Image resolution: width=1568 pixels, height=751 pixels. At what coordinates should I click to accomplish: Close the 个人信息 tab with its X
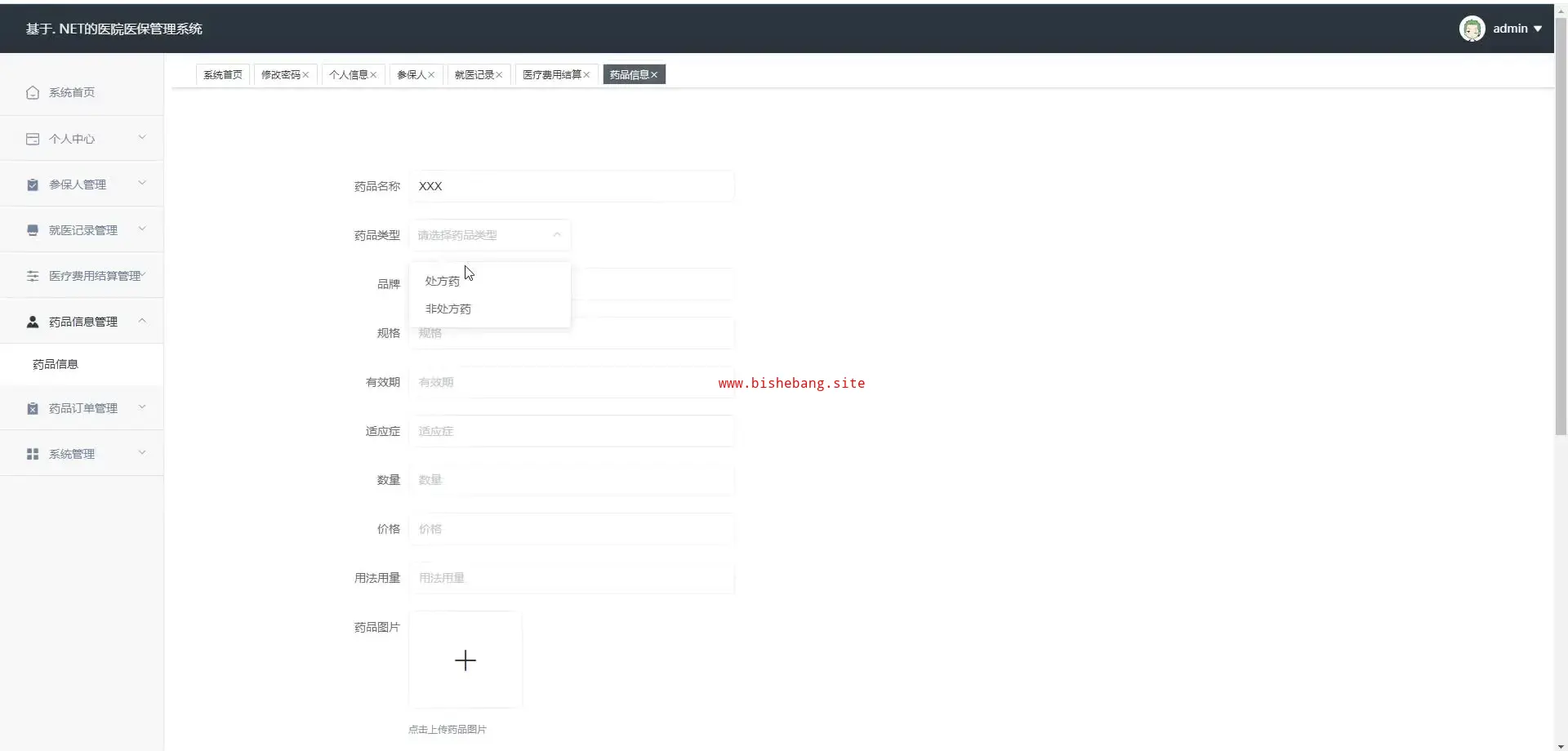pos(373,75)
